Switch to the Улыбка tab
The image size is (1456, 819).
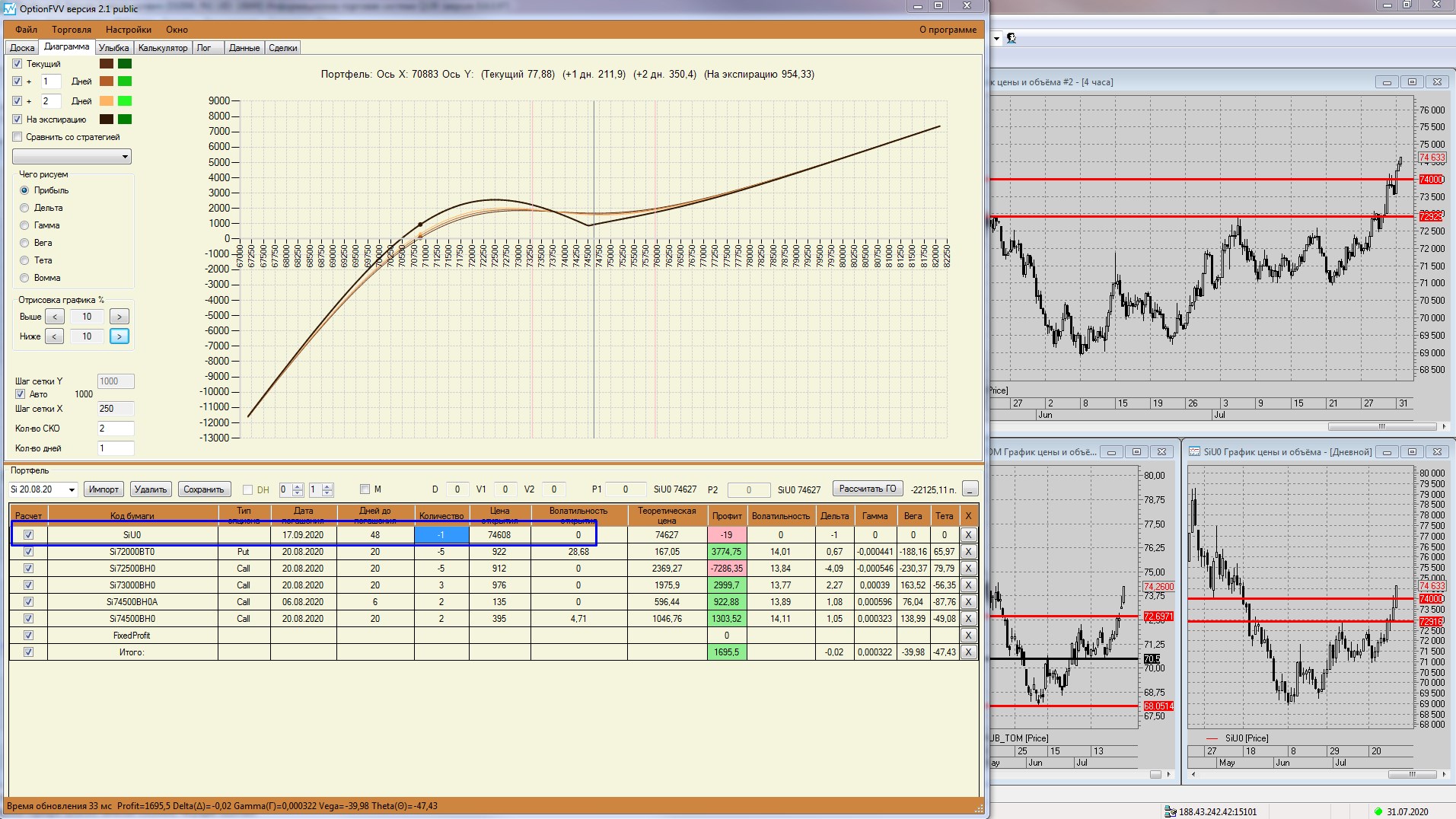click(114, 48)
